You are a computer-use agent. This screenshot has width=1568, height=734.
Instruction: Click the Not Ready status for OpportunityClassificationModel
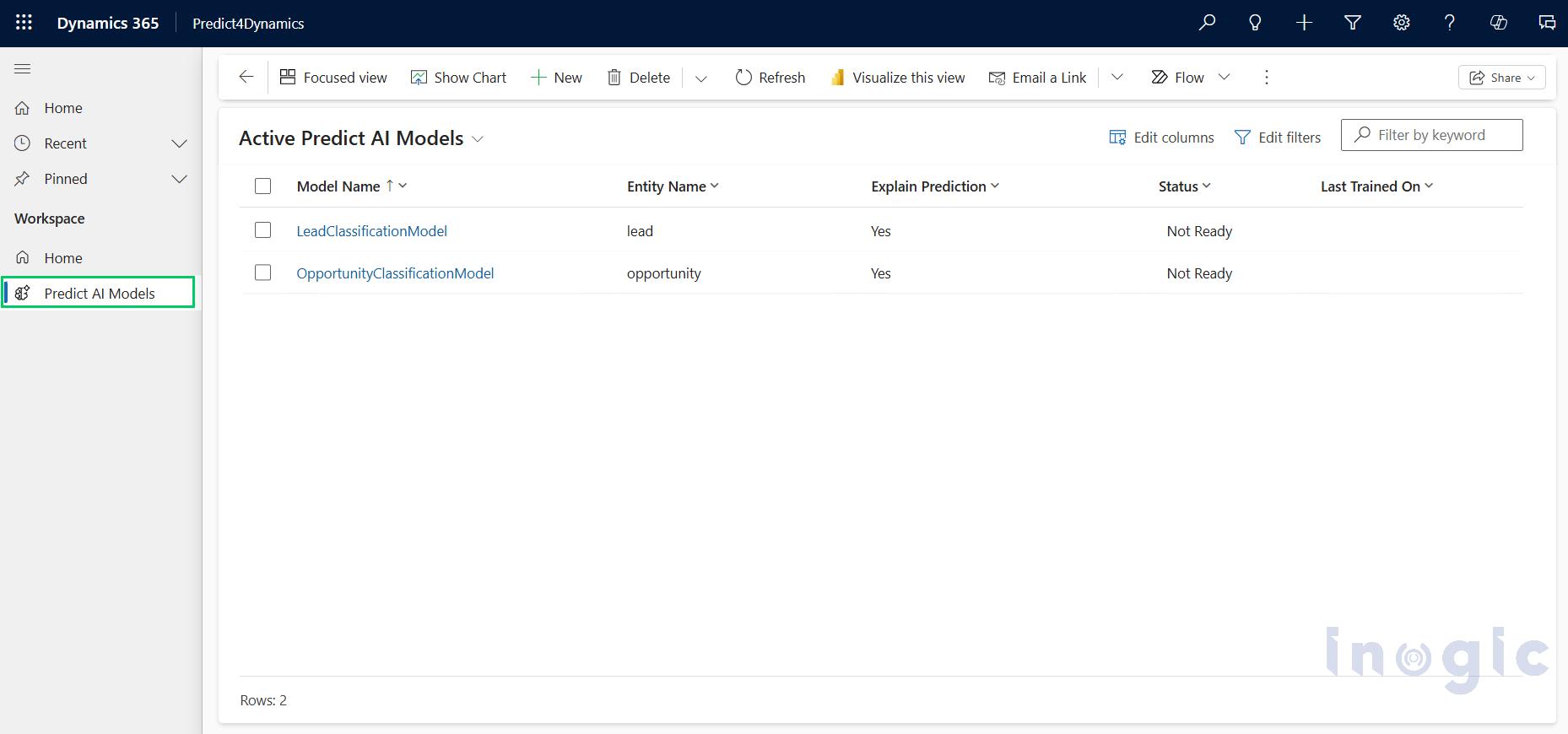click(1199, 273)
